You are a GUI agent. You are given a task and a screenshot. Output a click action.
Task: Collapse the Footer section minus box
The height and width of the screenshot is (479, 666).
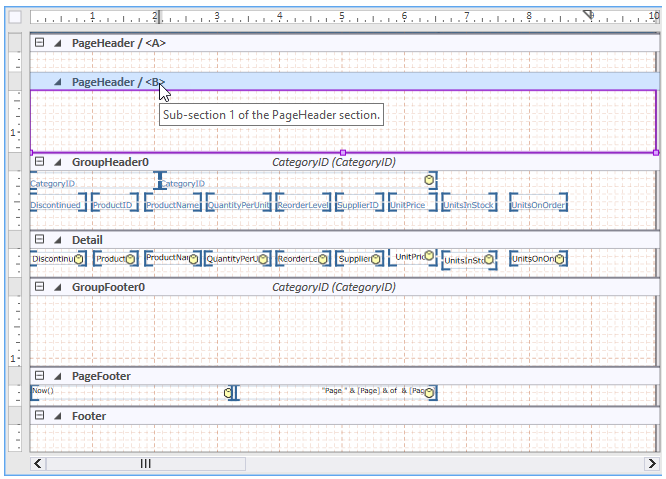[39, 415]
